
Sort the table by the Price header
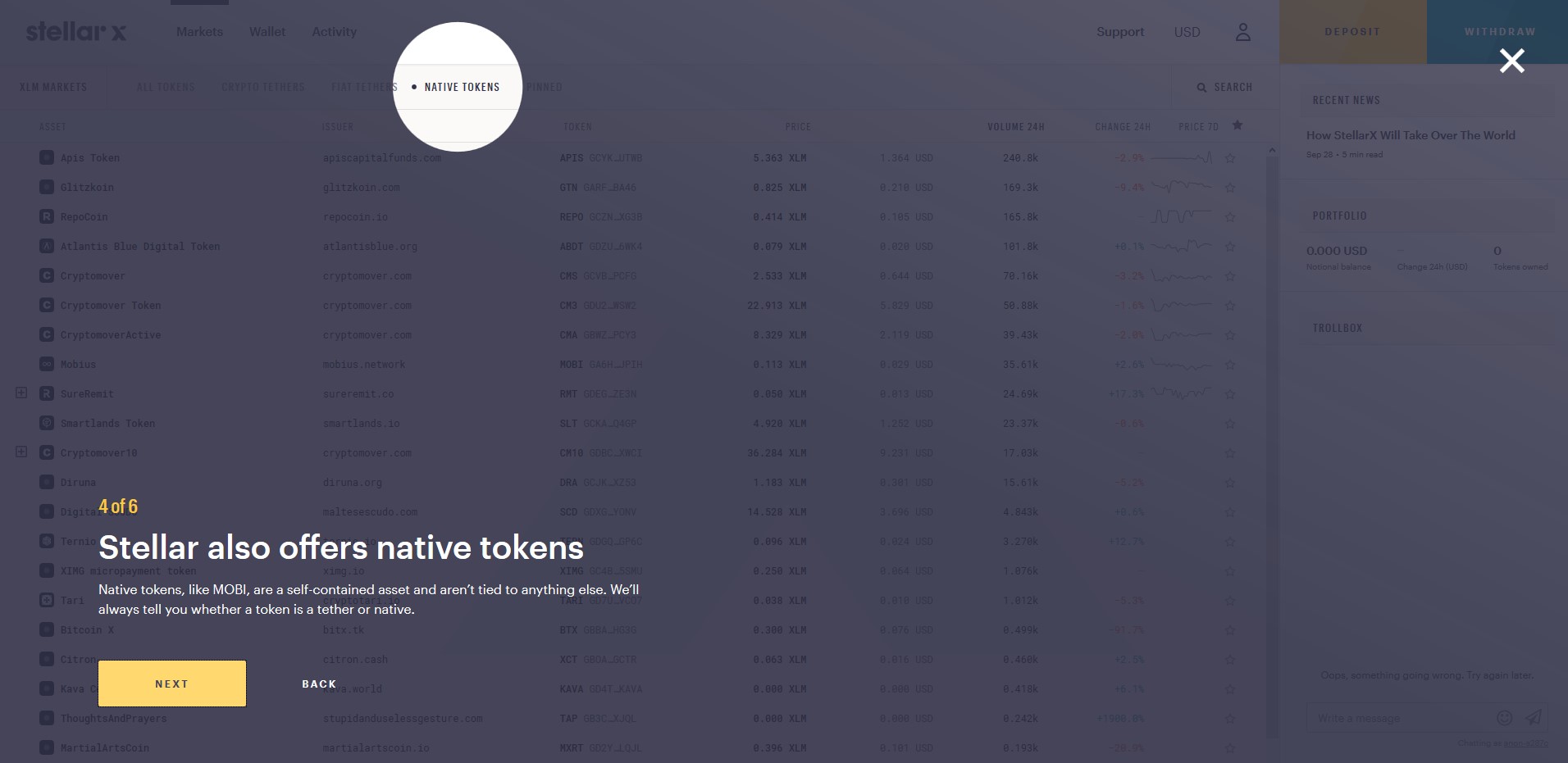[x=797, y=126]
